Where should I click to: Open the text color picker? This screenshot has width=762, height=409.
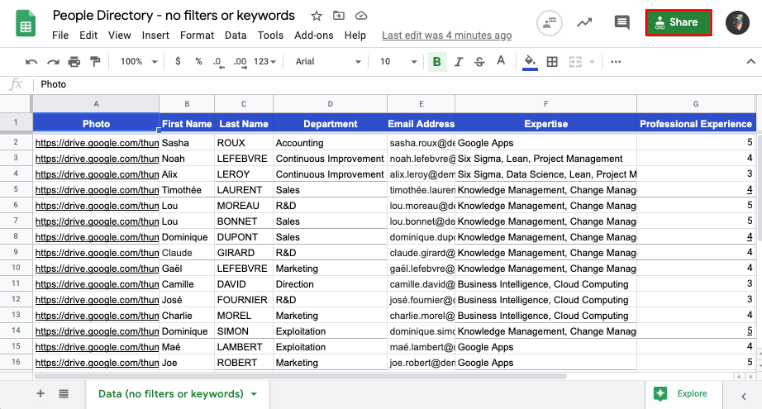pyautogui.click(x=501, y=61)
